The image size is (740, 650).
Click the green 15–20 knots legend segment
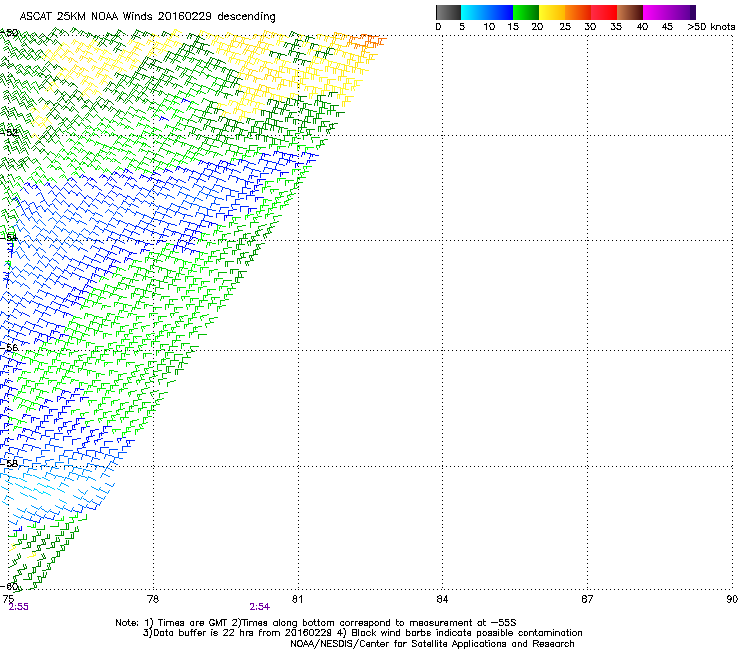(x=526, y=12)
